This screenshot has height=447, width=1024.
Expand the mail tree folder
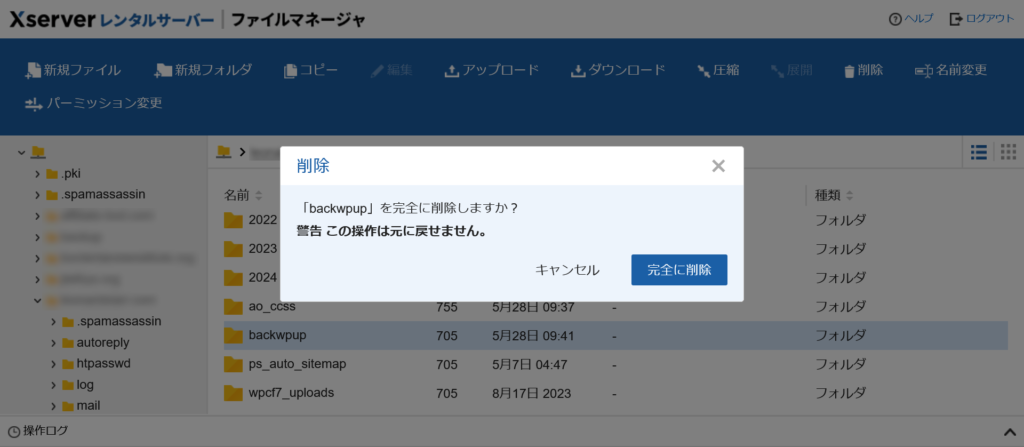coord(54,406)
